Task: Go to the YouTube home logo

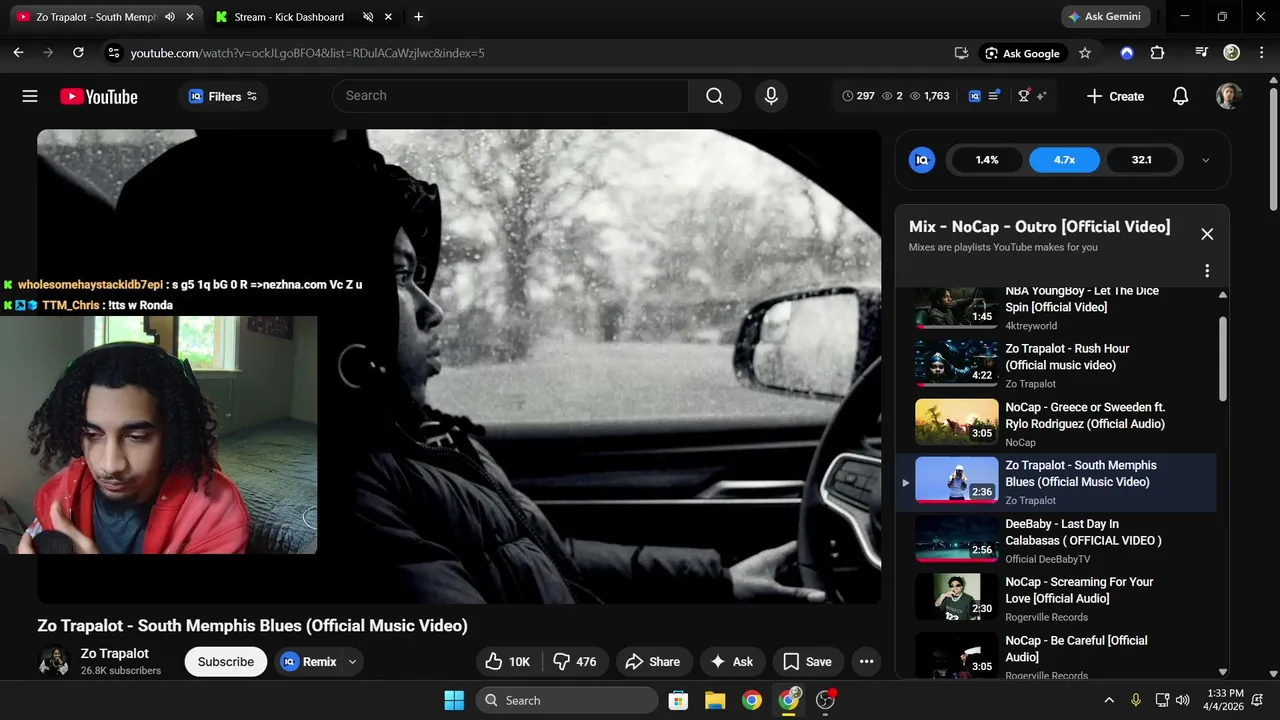Action: (98, 96)
